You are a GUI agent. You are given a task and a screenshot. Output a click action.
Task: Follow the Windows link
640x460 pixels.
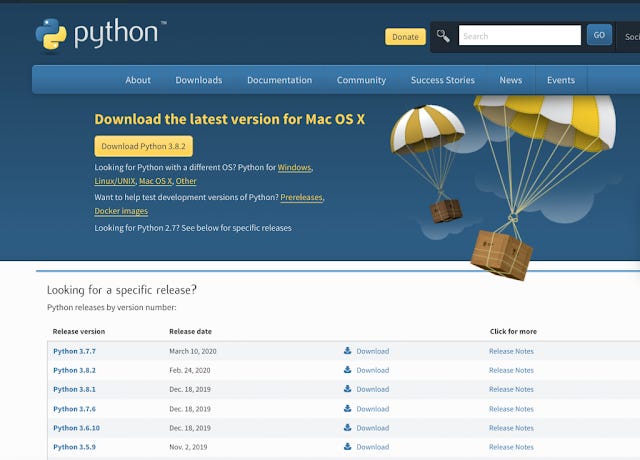pyautogui.click(x=294, y=168)
